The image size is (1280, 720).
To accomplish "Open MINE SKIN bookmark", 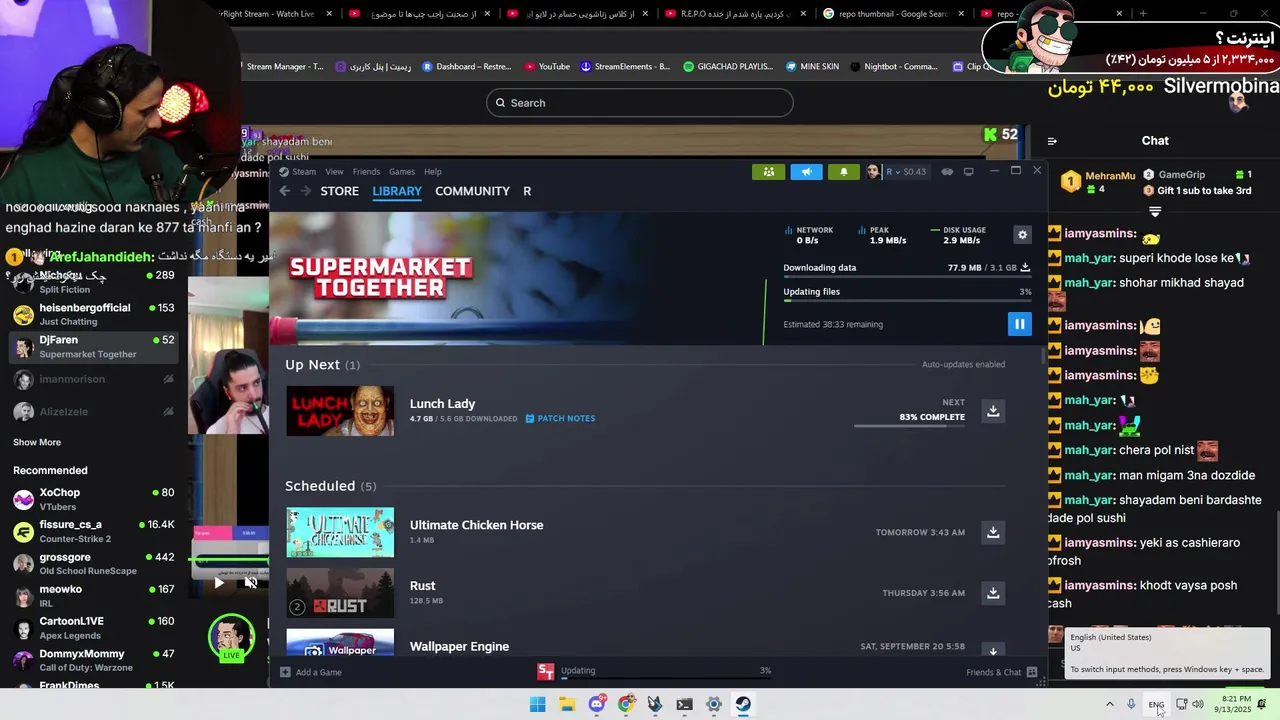I will pos(812,67).
